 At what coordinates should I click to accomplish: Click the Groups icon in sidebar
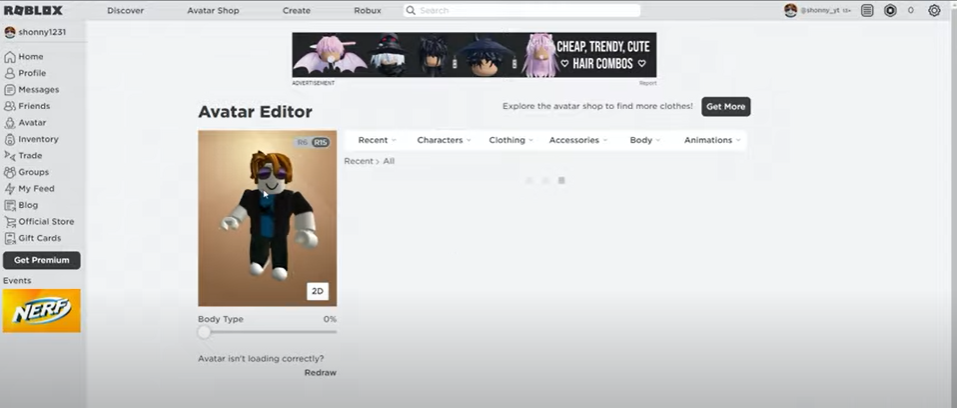coord(10,172)
